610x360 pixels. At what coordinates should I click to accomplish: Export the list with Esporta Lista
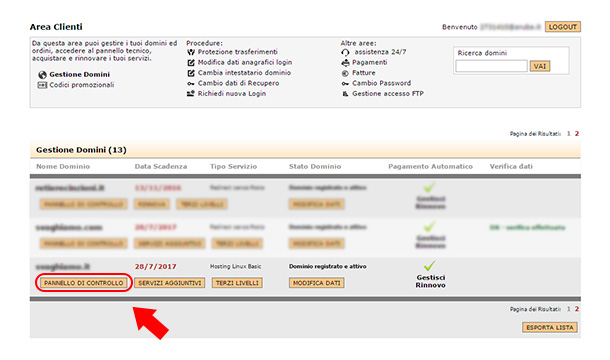pyautogui.click(x=550, y=328)
